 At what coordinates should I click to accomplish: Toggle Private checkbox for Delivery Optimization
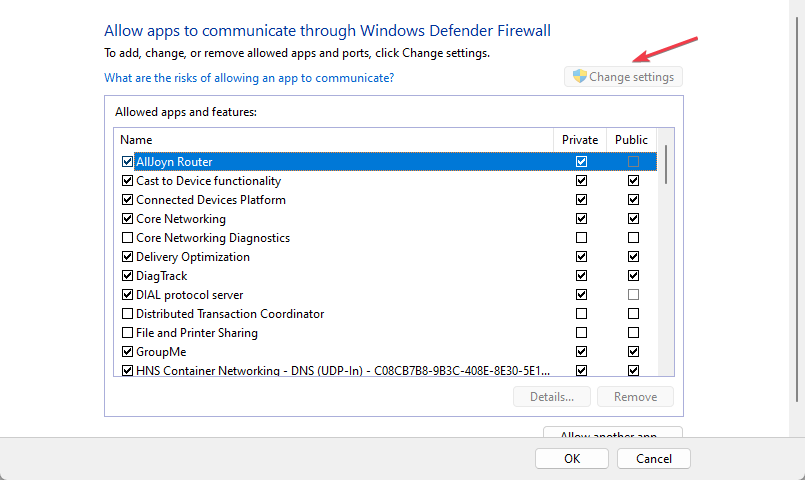tap(581, 257)
